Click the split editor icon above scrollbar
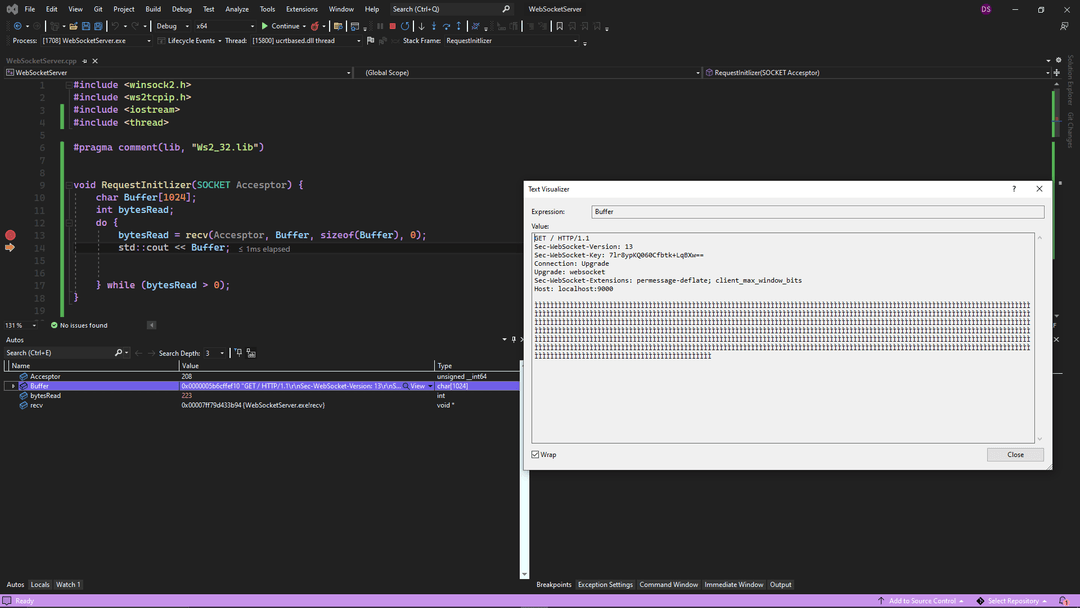1080x608 pixels. point(1057,72)
